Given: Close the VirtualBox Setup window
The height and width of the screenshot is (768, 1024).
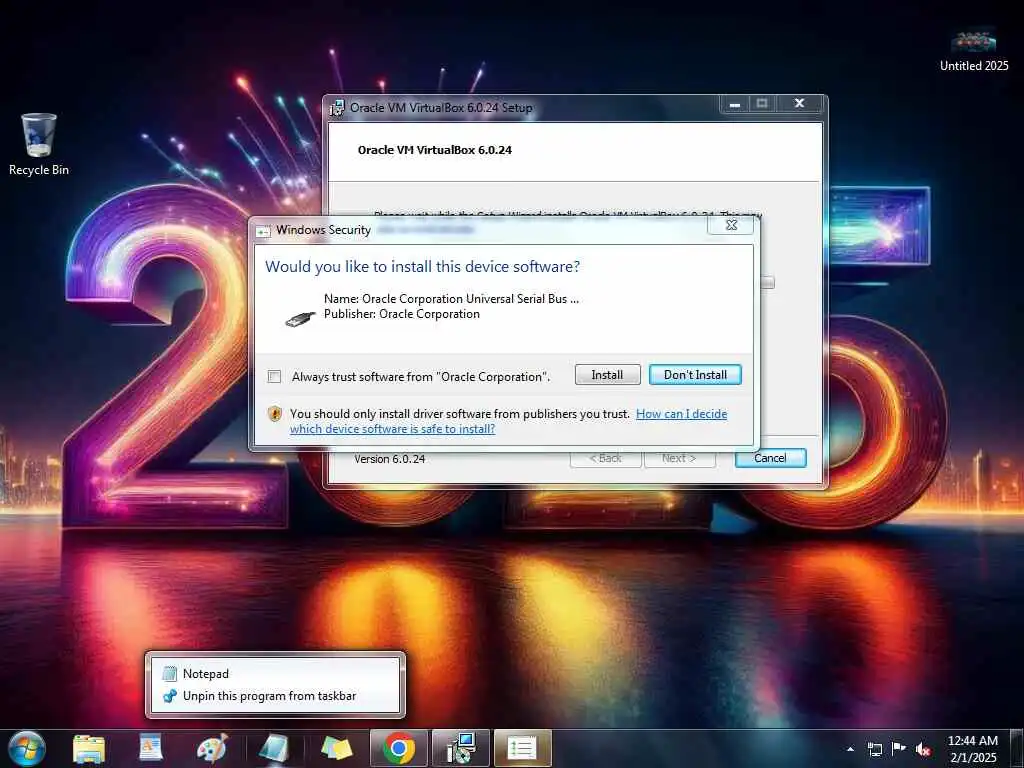Looking at the screenshot, I should coord(799,104).
